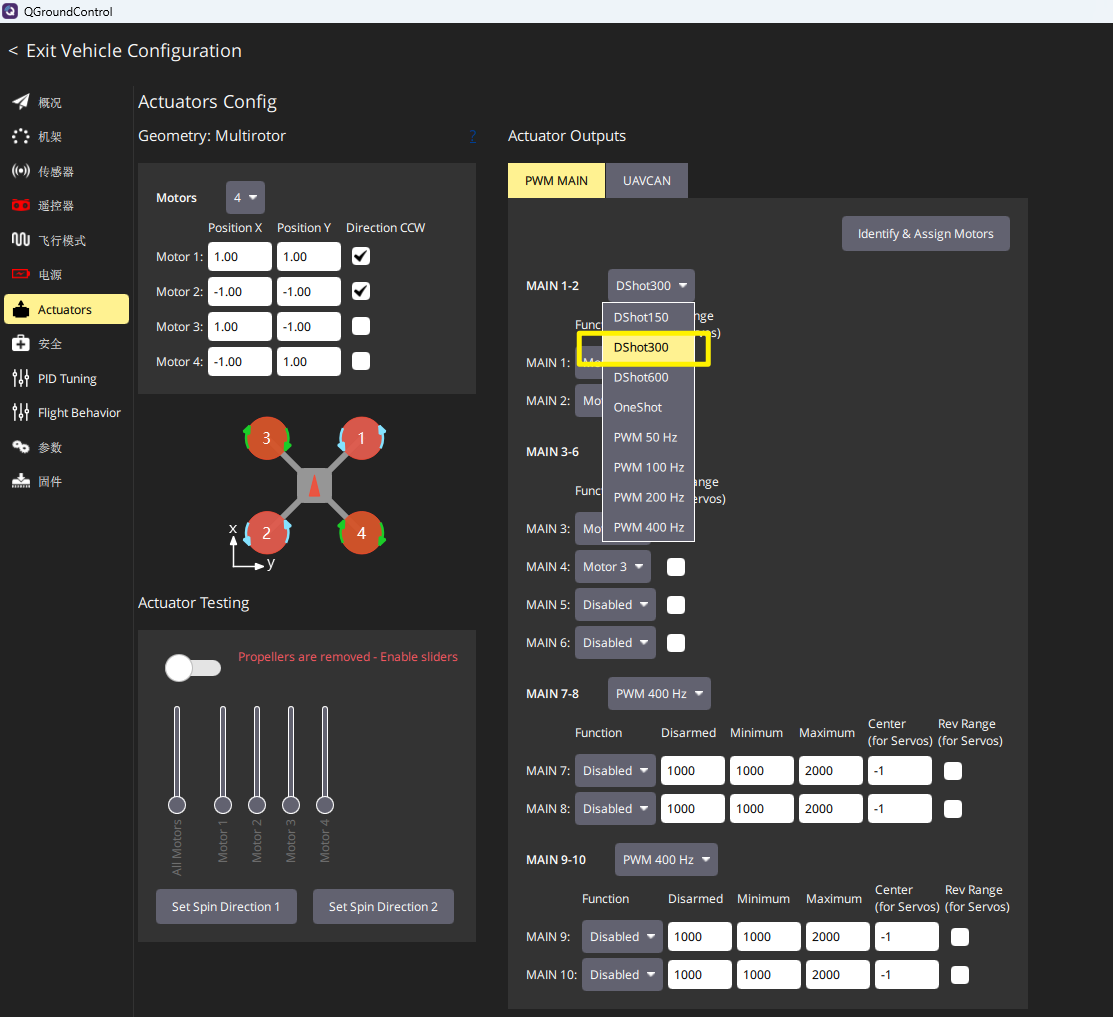Select PWM 400 Hz in the open list
Screen dimensions: 1113x1017
coord(648,527)
